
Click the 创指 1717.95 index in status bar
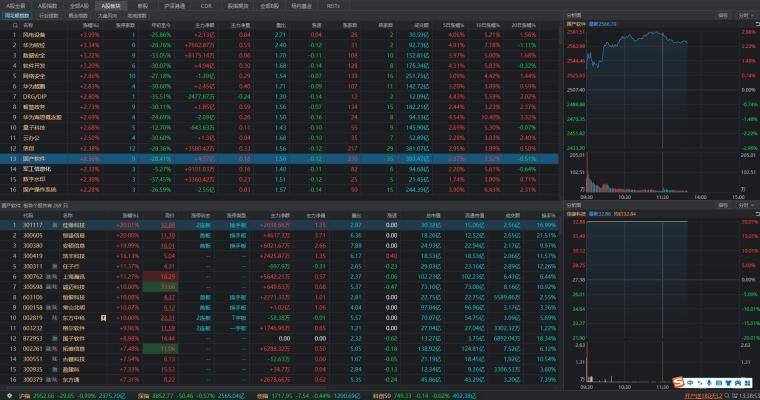[x=310, y=396]
